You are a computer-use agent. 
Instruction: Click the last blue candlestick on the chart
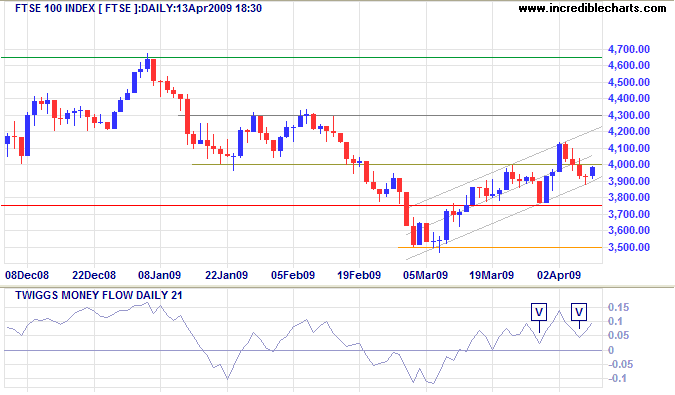click(x=593, y=172)
